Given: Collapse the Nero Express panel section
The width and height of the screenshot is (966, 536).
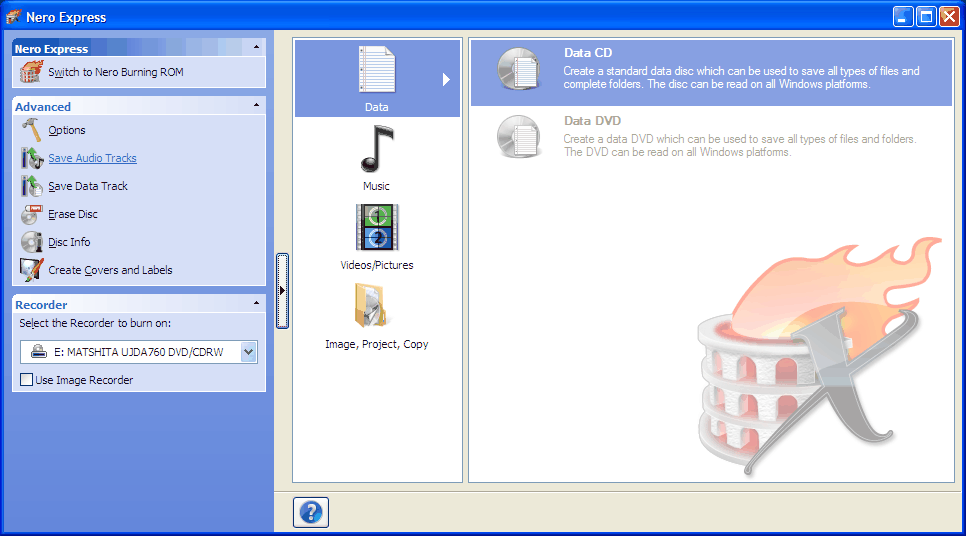Looking at the screenshot, I should tap(256, 47).
